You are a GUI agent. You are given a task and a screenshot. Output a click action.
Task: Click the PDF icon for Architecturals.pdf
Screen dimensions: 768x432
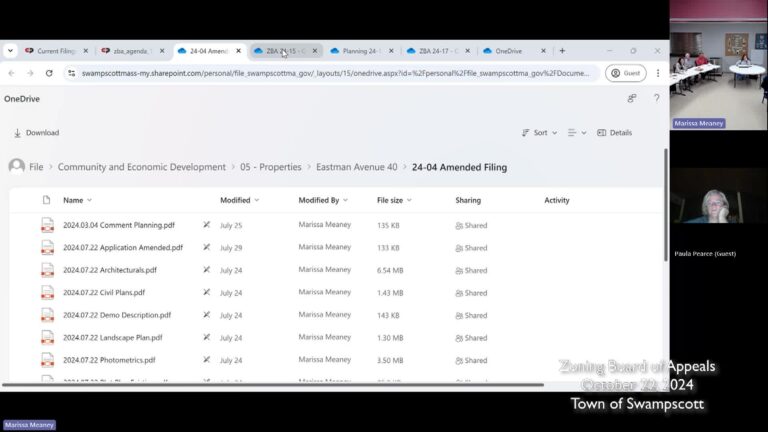click(x=47, y=270)
